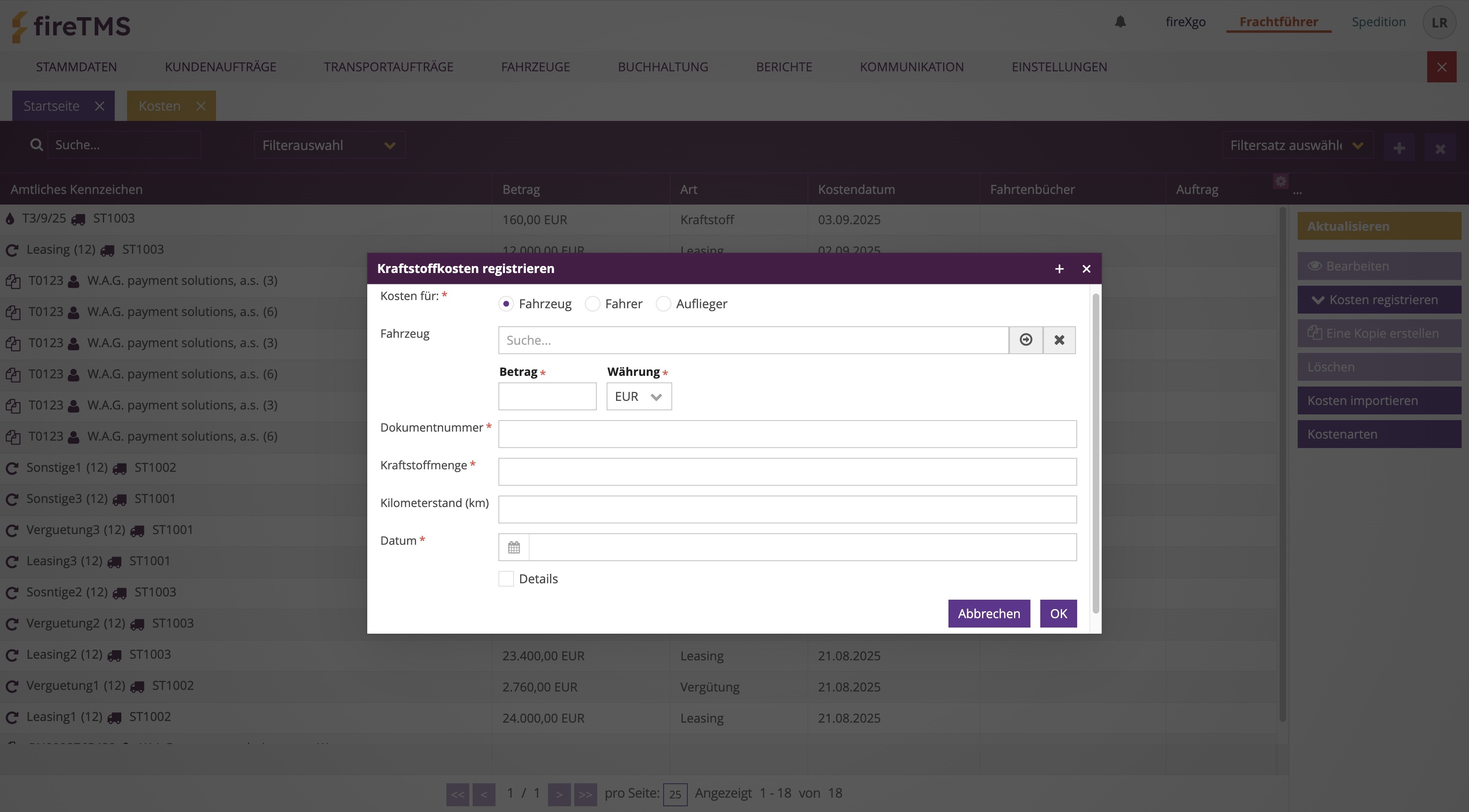Click the calendar icon in Datum field
Viewport: 1469px width, 812px height.
tap(514, 548)
